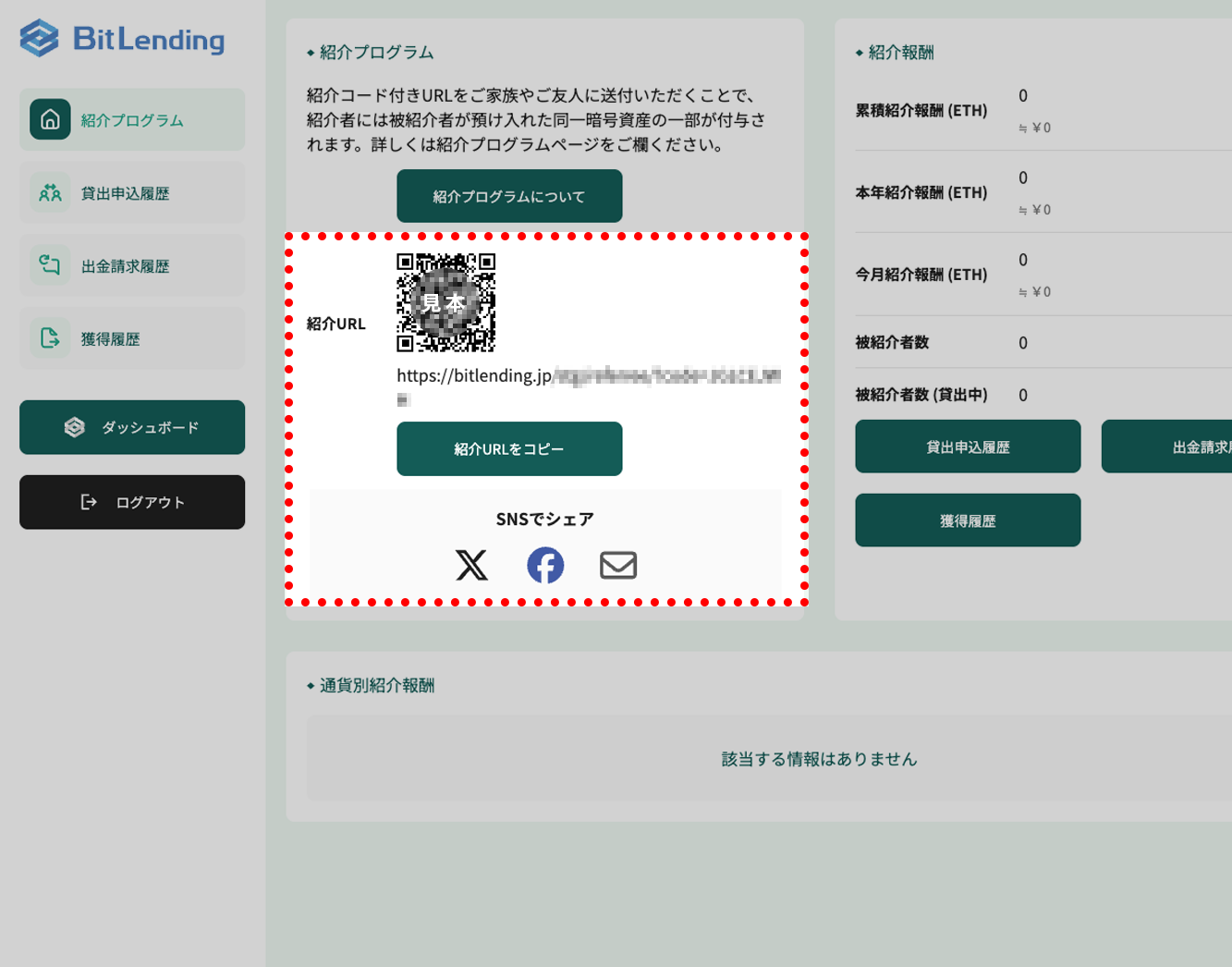Share via the Facebook icon
This screenshot has height=967, width=1232.
tap(545, 565)
